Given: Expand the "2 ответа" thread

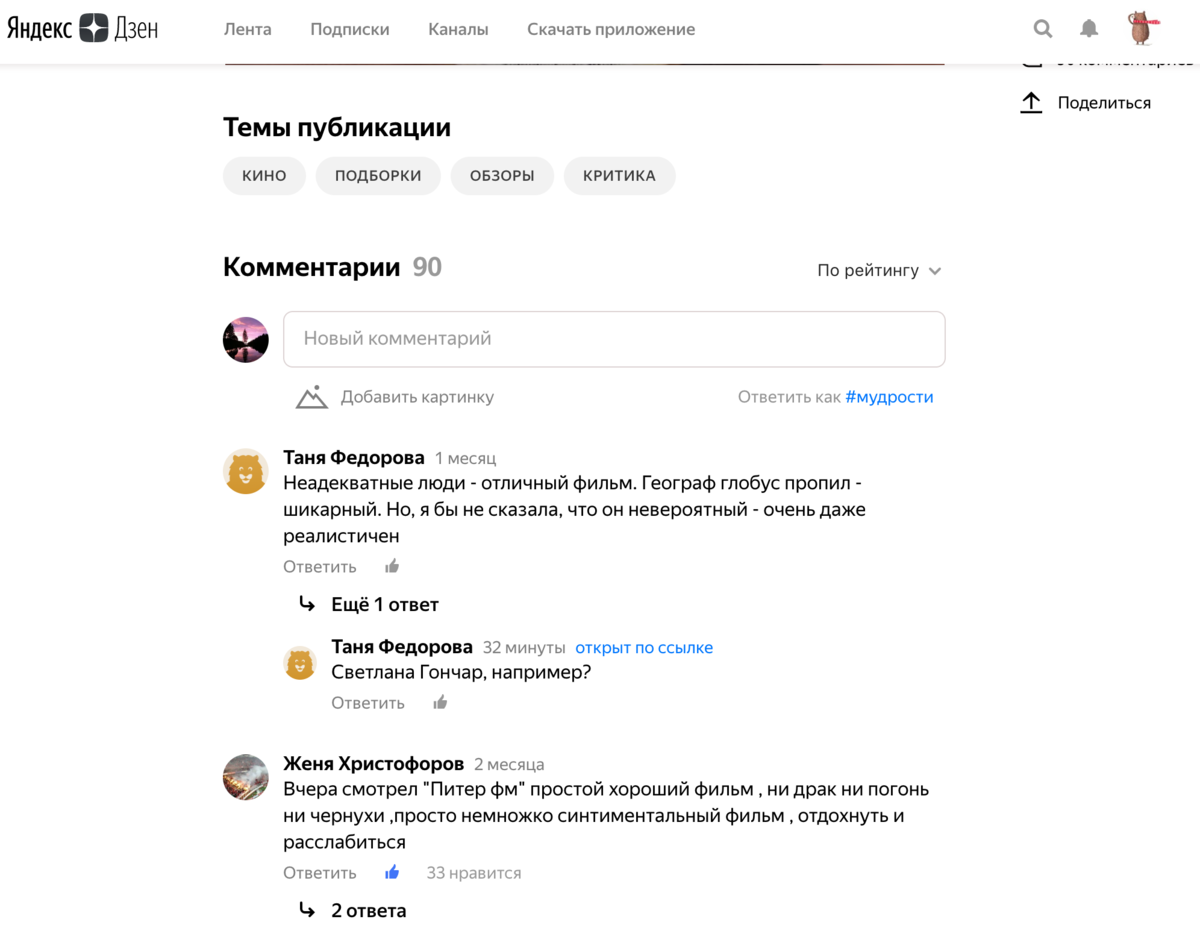Looking at the screenshot, I should tap(368, 911).
